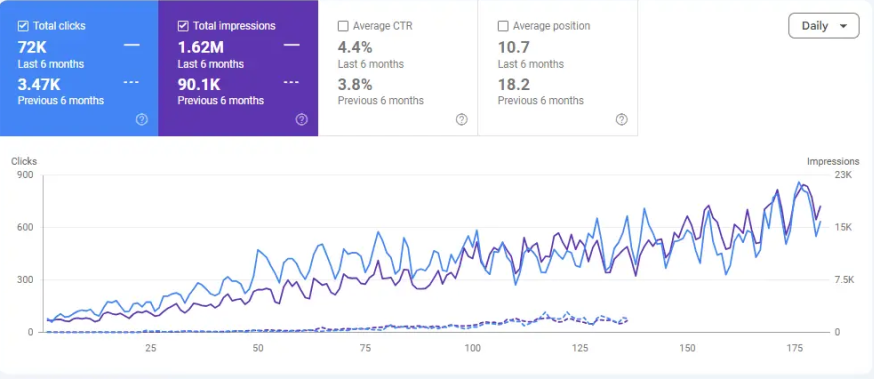This screenshot has width=874, height=379.
Task: Click the 100 x-axis day label
Action: coord(473,348)
